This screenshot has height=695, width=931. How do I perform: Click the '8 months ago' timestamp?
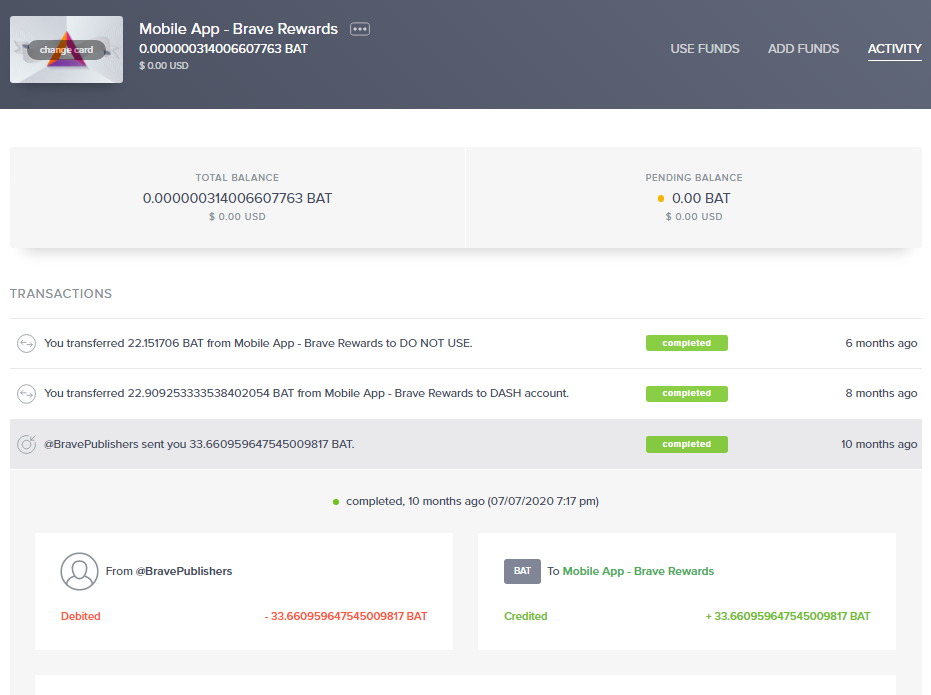click(x=881, y=393)
